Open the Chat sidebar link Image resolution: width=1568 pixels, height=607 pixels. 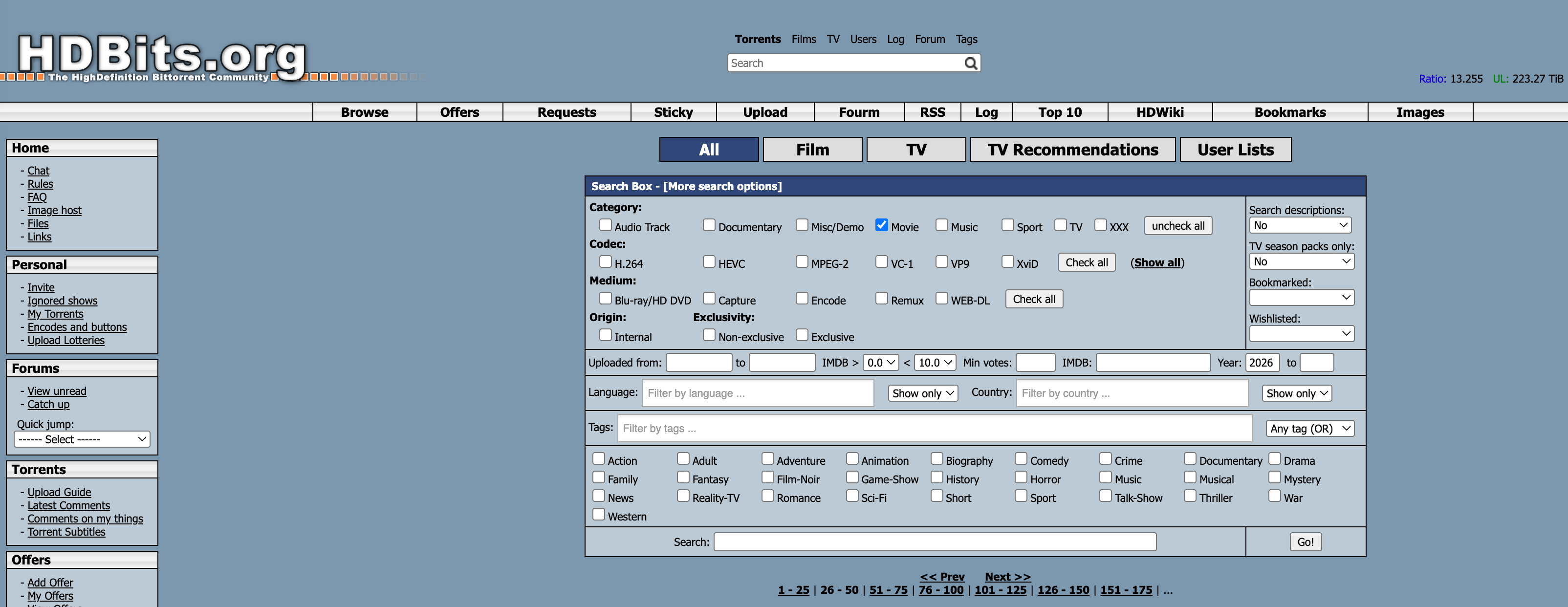(38, 171)
